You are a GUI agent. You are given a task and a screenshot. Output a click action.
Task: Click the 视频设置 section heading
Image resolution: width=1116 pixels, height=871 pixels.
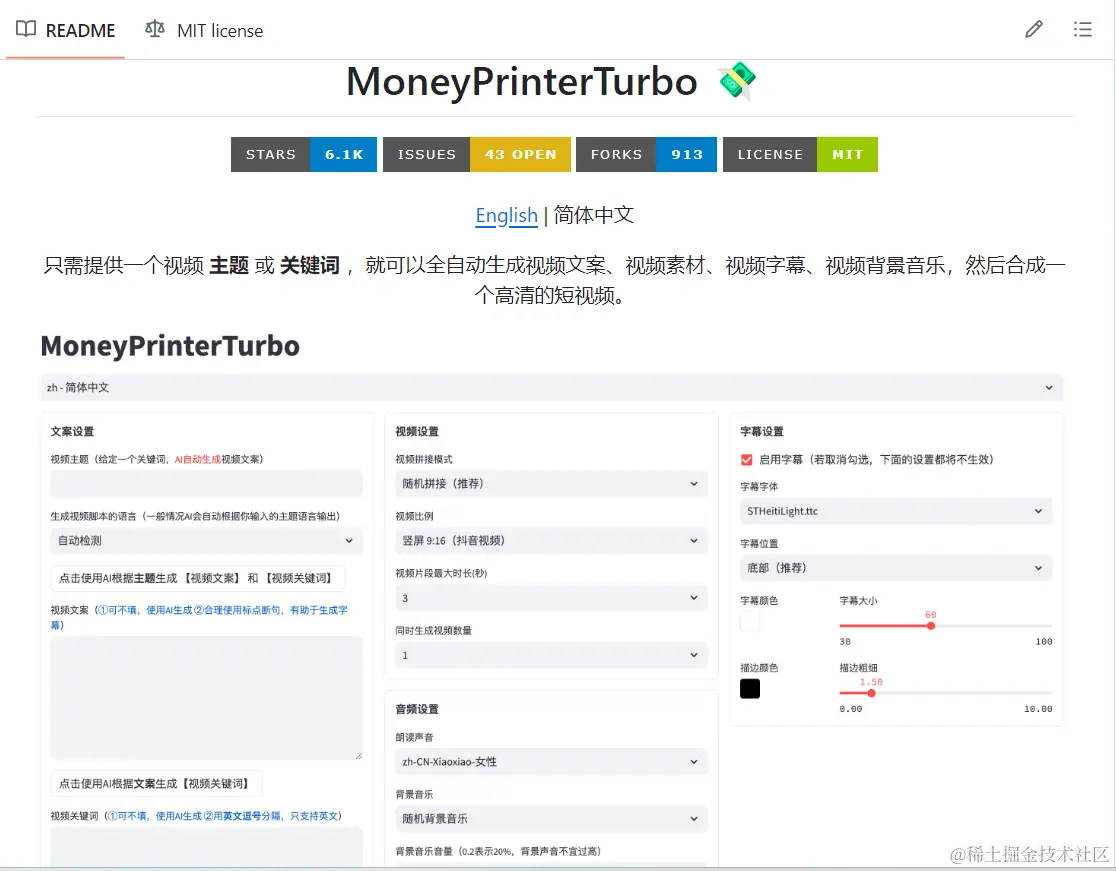tap(417, 431)
